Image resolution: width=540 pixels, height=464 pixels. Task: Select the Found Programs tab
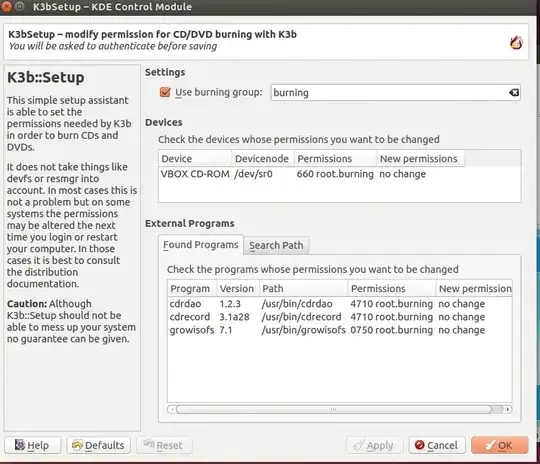click(x=201, y=245)
